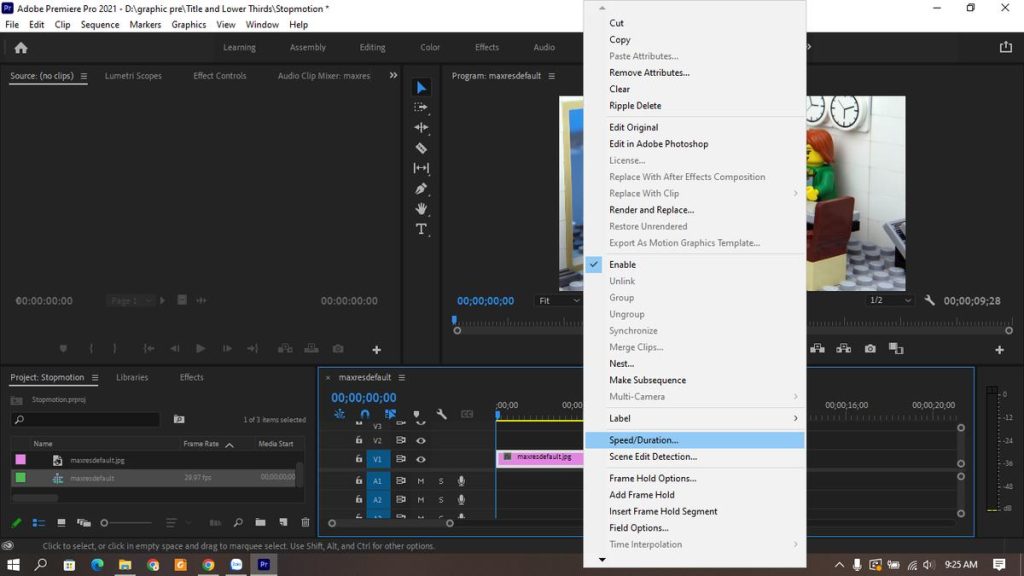Toggle the V2 track output eye
This screenshot has width=1024, height=576.
click(x=422, y=440)
